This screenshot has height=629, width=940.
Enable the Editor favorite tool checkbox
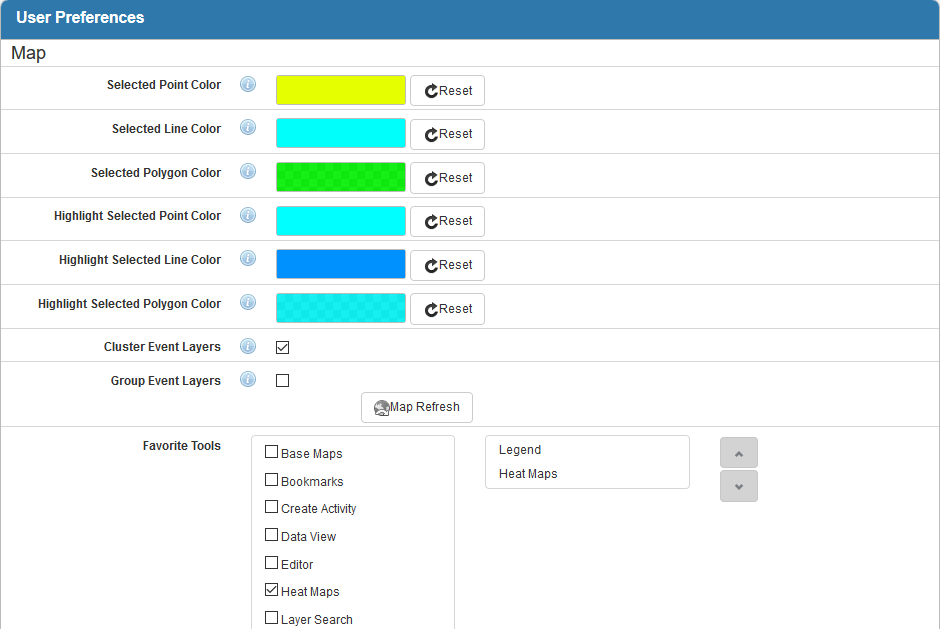[x=271, y=562]
